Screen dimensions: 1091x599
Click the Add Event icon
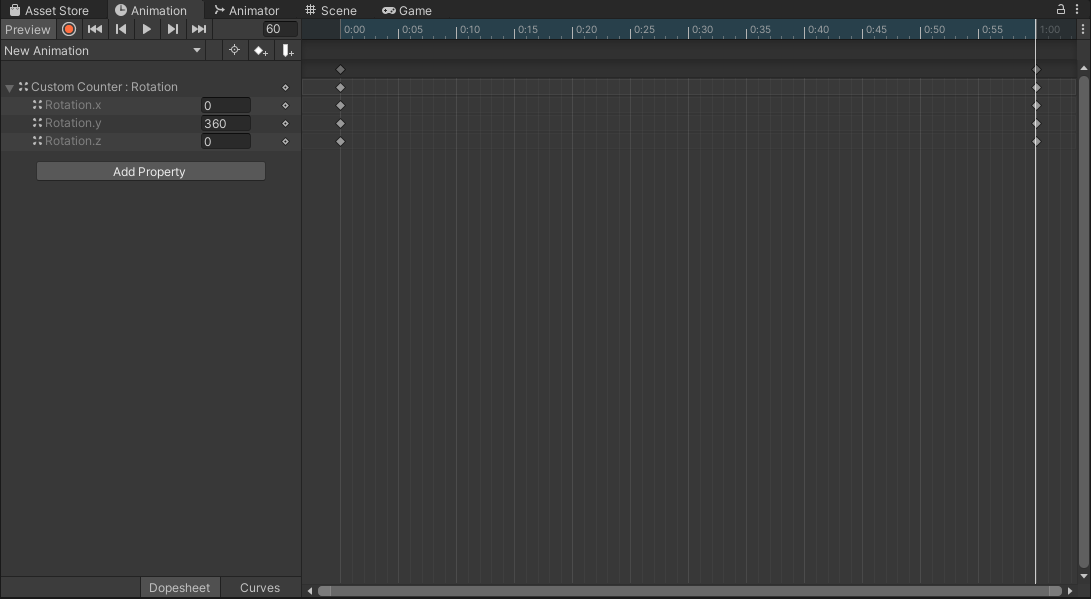[x=287, y=50]
